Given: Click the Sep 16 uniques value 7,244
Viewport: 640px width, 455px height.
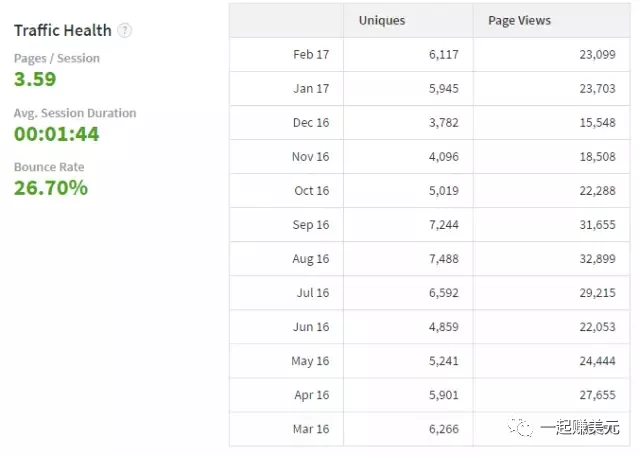Looking at the screenshot, I should pos(444,225).
